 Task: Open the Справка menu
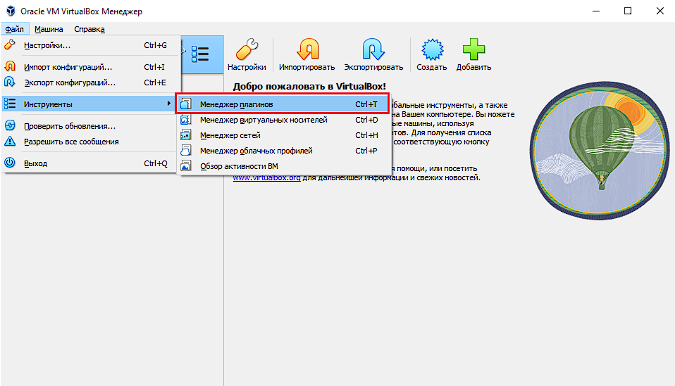tap(89, 29)
